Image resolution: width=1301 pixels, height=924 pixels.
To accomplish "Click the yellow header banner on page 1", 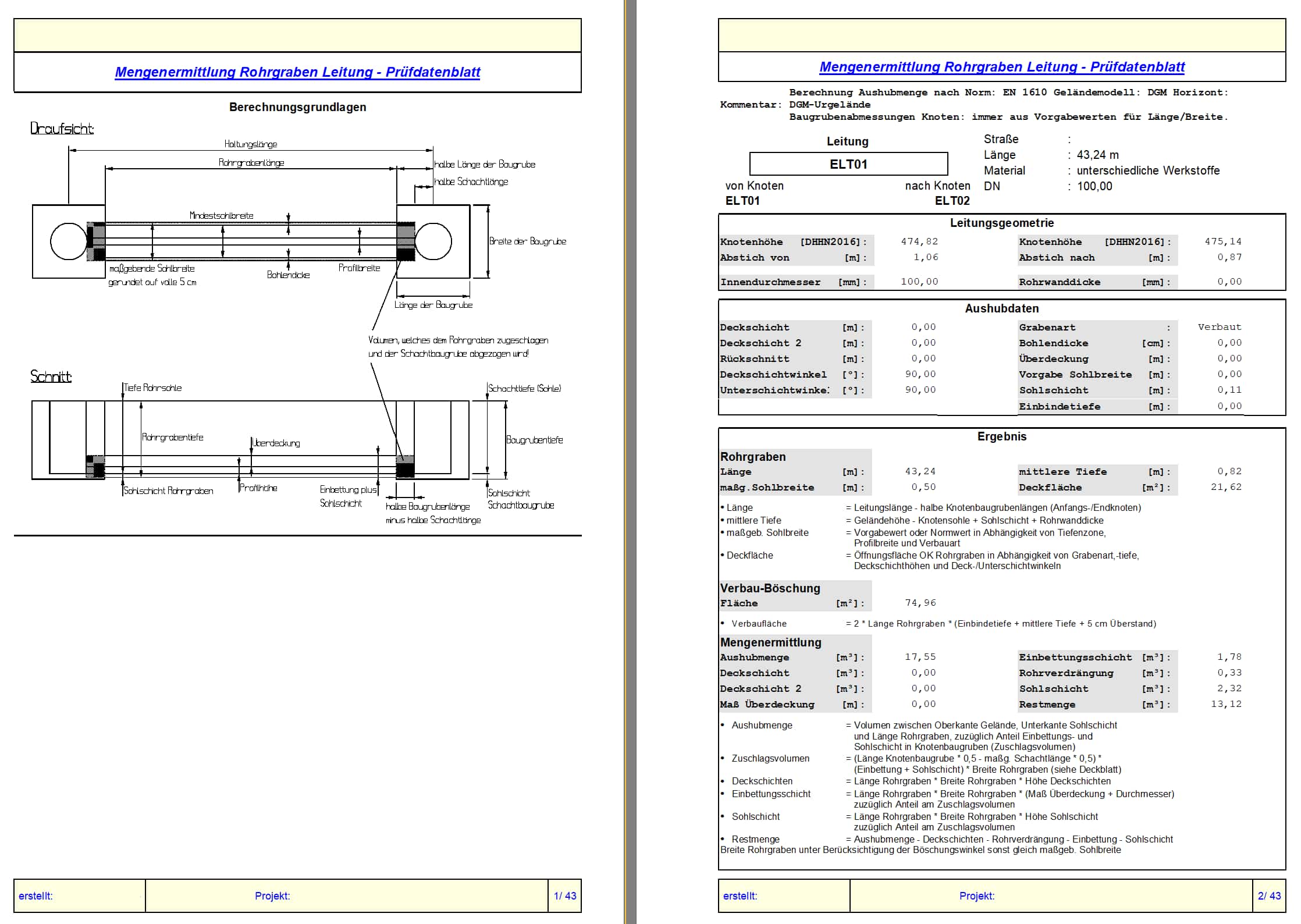I will (x=297, y=35).
